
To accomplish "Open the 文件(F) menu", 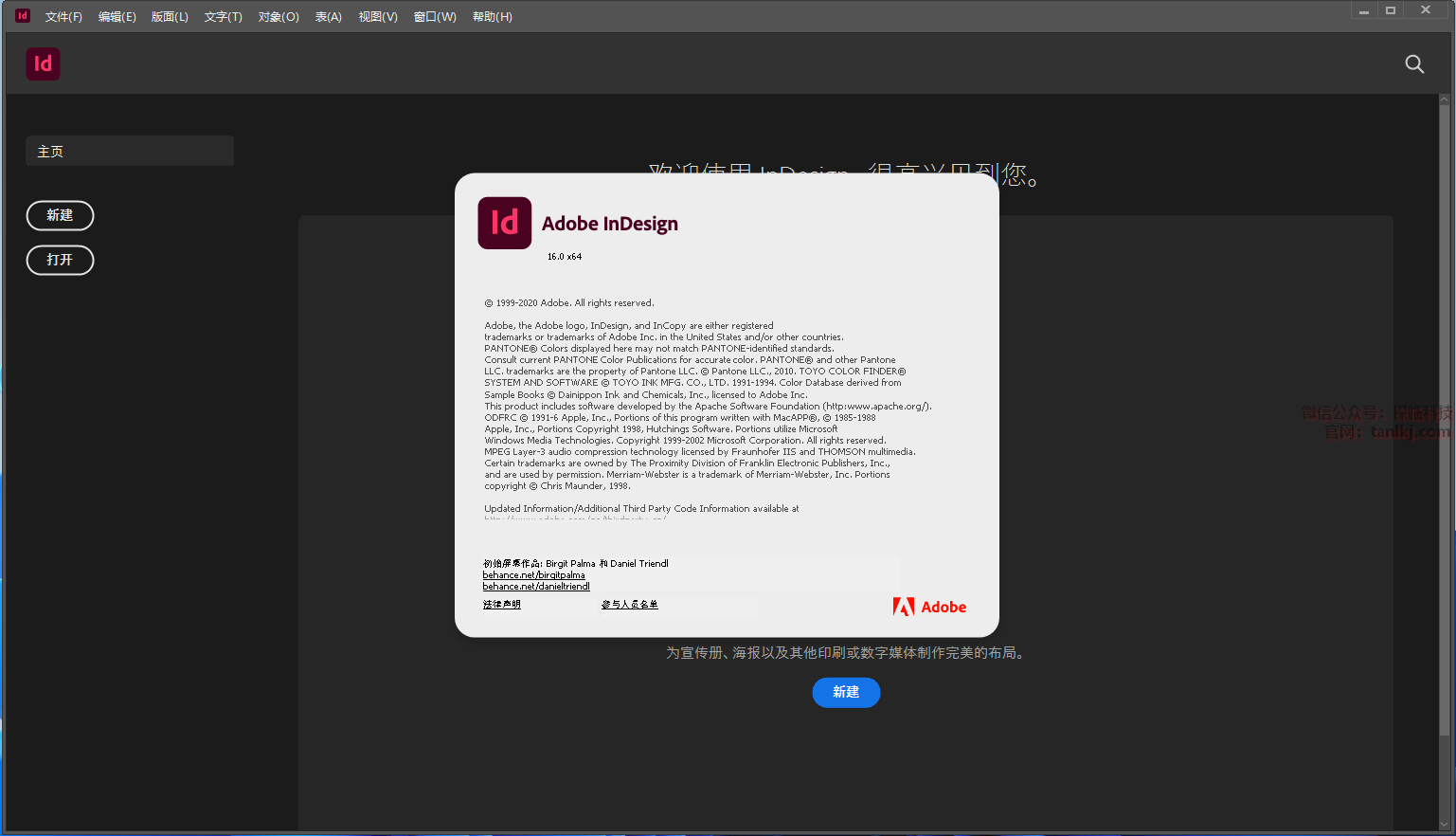I will 63,17.
